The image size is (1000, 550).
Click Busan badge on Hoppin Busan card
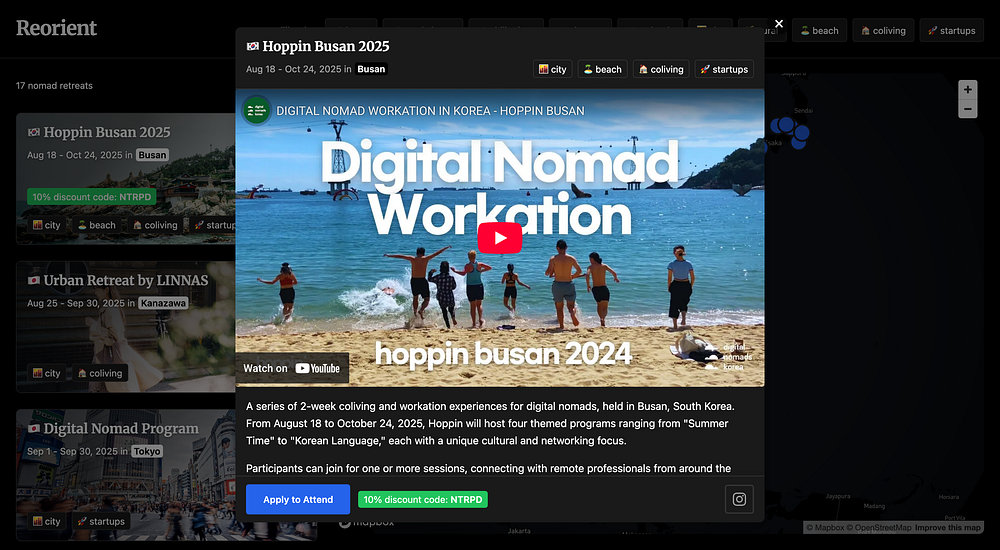(152, 155)
